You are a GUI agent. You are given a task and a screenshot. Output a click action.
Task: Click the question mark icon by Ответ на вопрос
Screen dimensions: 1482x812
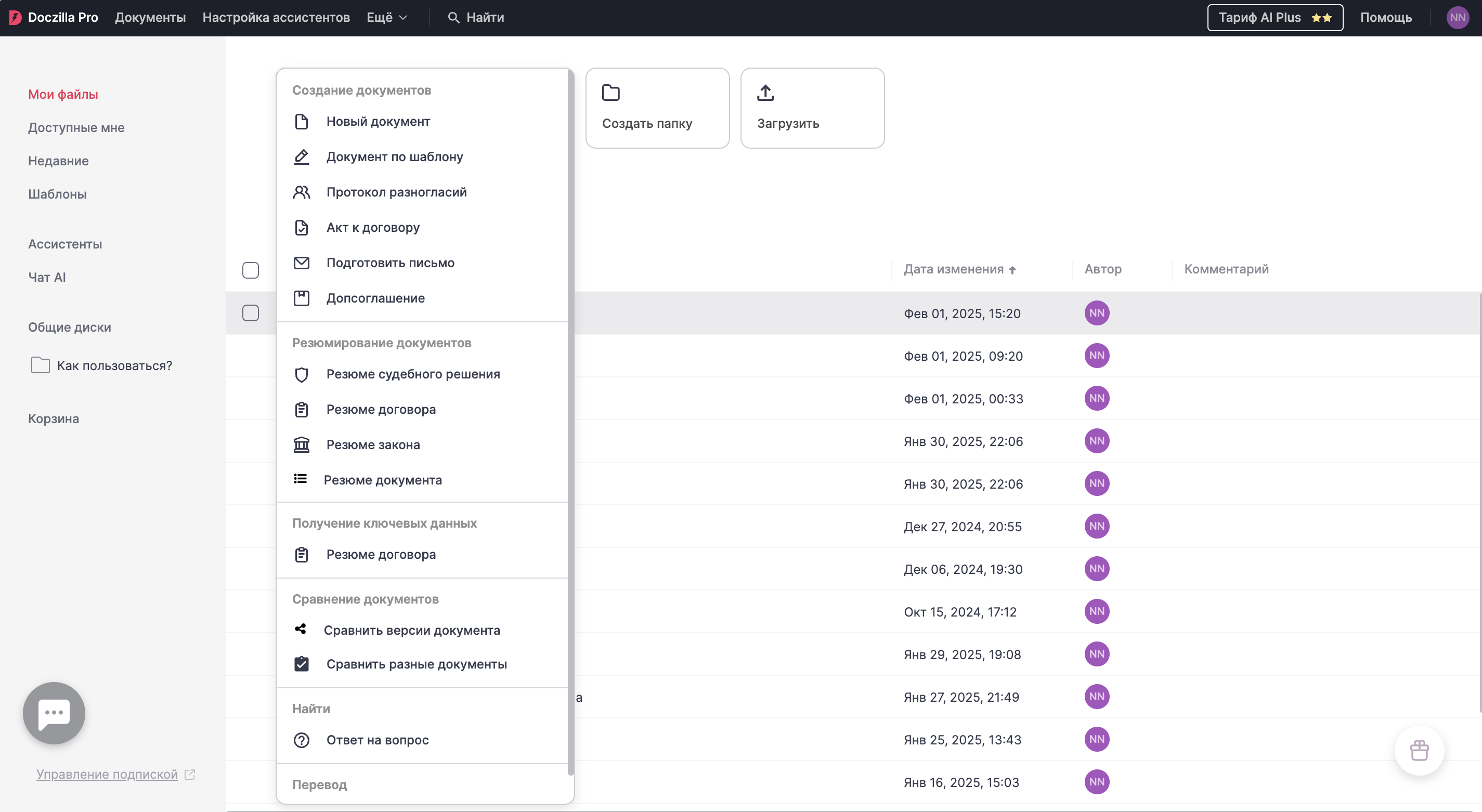[302, 740]
